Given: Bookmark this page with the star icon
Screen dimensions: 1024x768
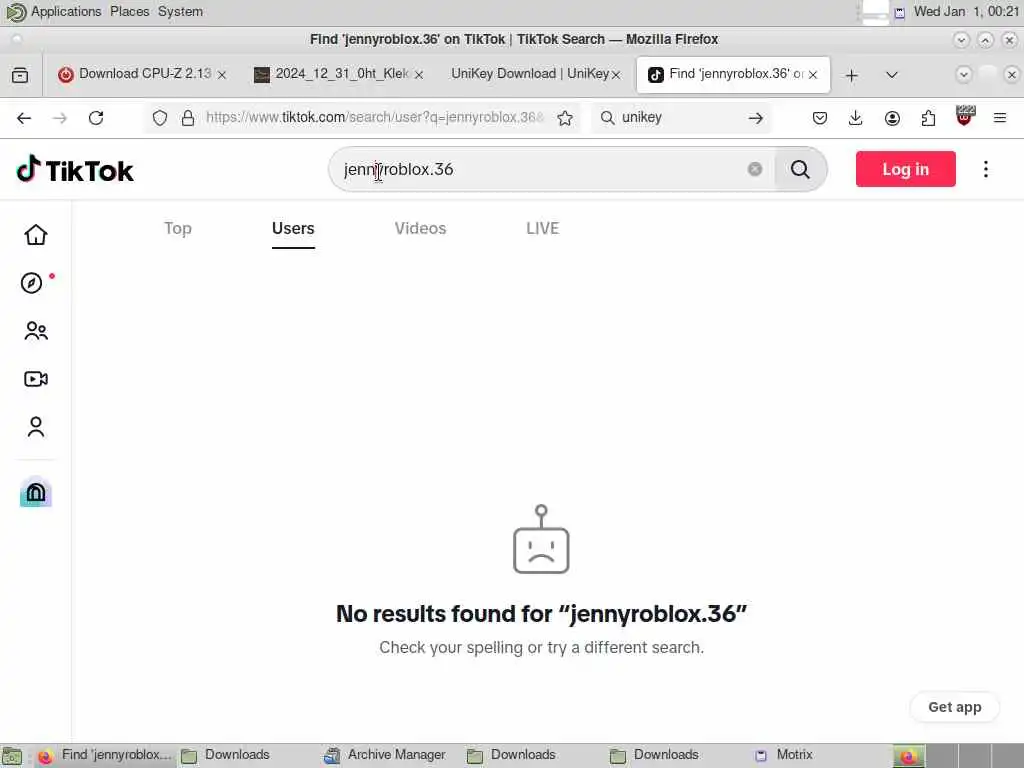Looking at the screenshot, I should [565, 118].
